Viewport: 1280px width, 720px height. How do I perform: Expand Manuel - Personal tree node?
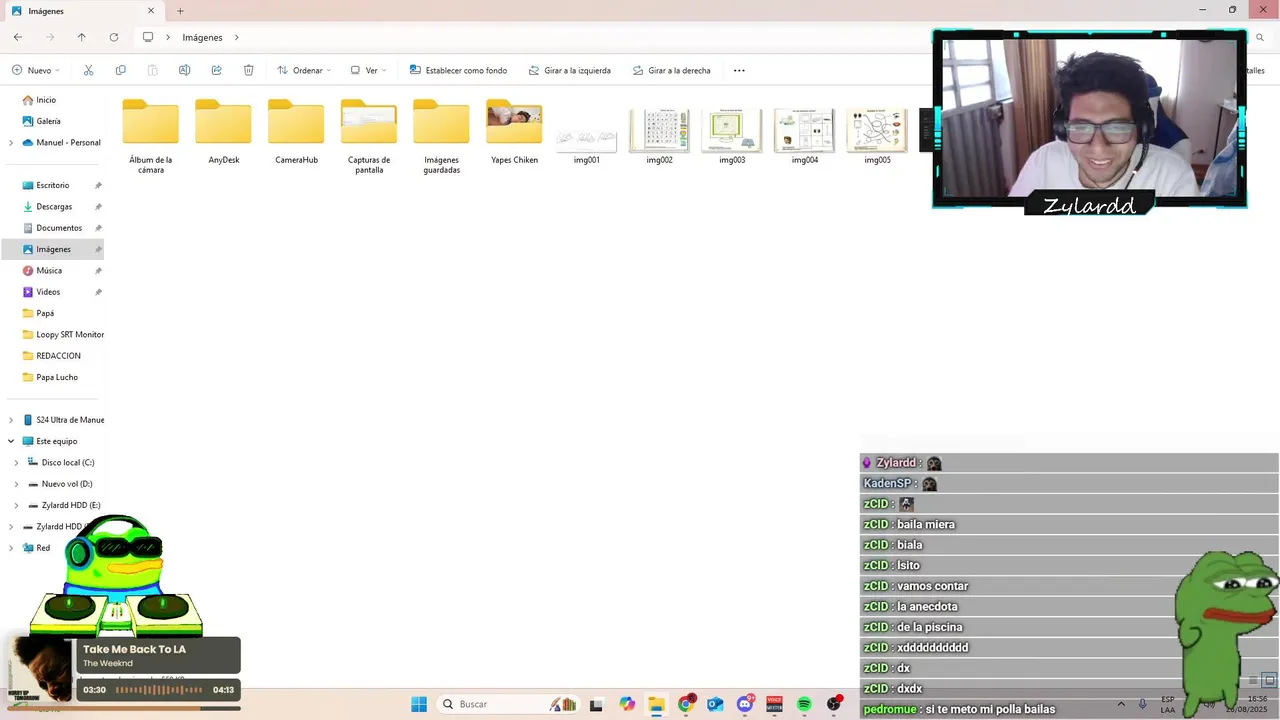(x=11, y=143)
